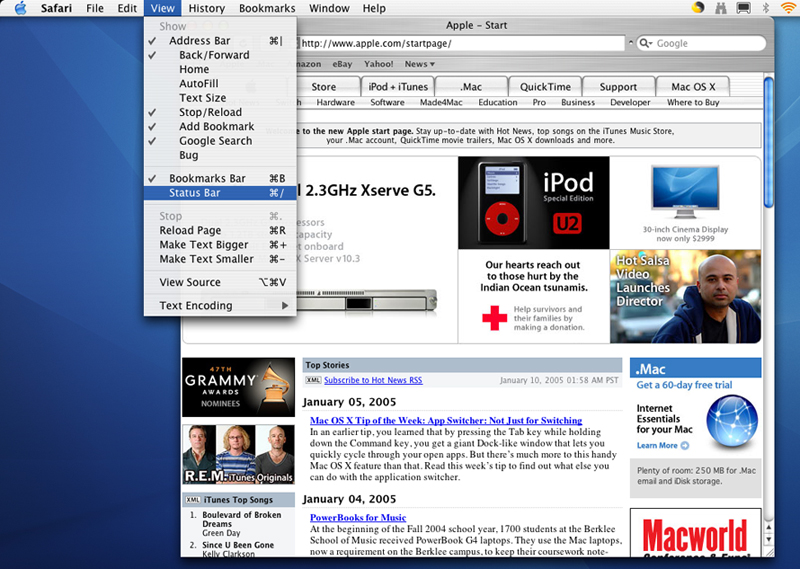Screen dimensions: 800x569
Task: Open the R.E.M. iTunes Originals banner
Action: pos(238,454)
